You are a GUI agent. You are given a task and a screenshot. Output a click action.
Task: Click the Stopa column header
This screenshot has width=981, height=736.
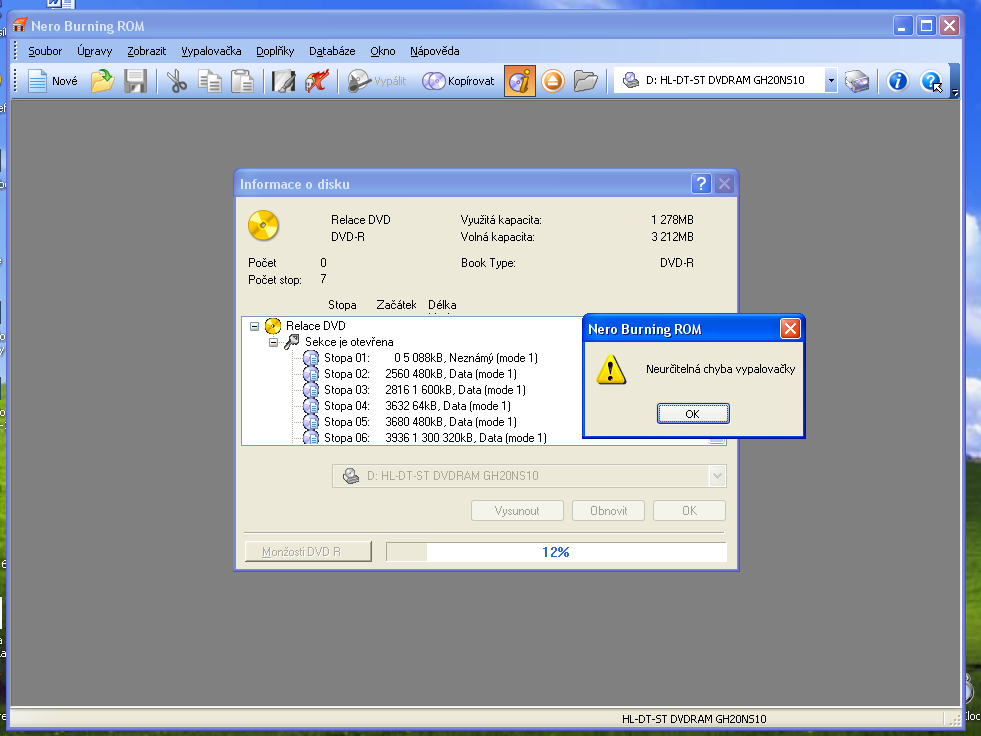point(342,305)
